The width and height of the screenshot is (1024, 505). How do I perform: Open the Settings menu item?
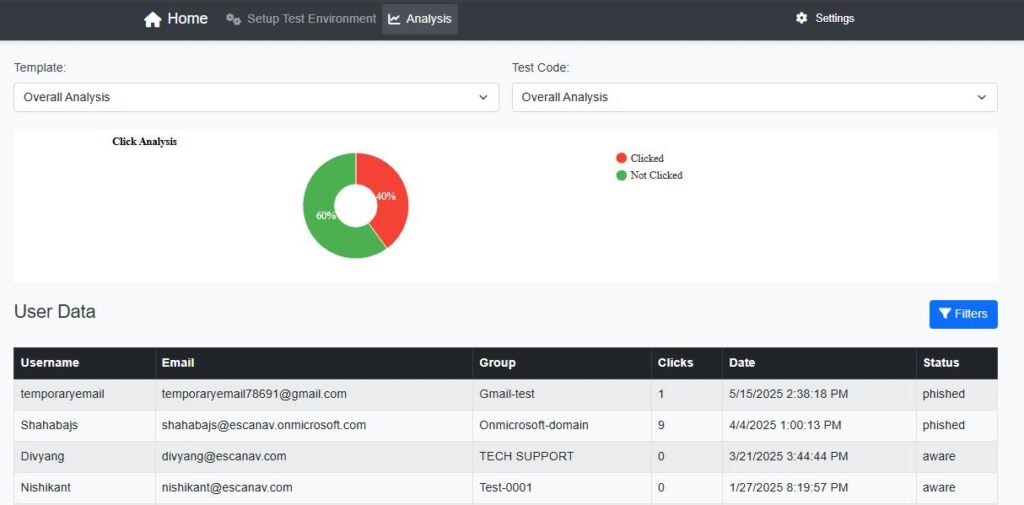(x=825, y=18)
